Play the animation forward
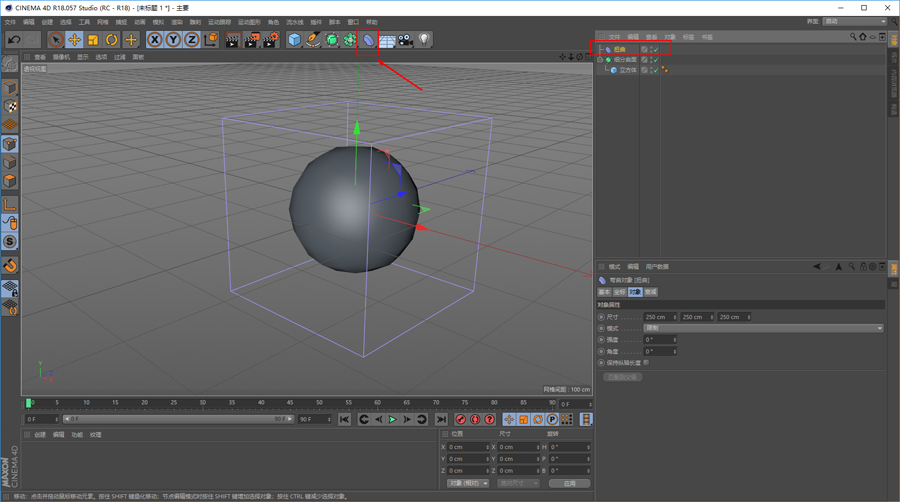This screenshot has width=900, height=502. tap(393, 419)
